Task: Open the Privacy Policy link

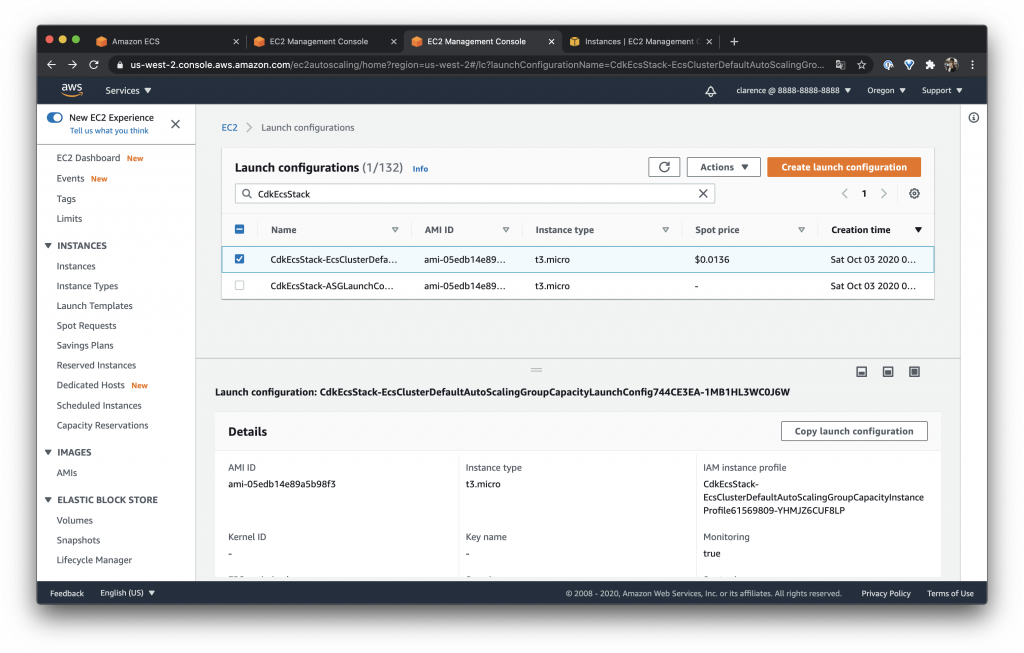Action: click(x=886, y=593)
